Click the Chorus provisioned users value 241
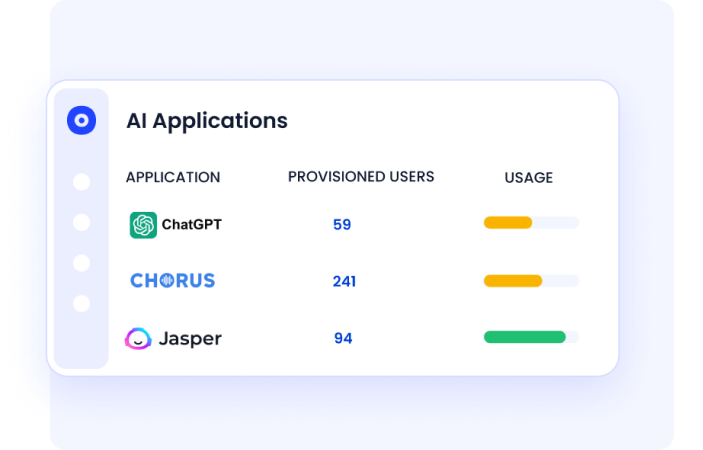Viewport: 703px width, 450px height. [x=344, y=281]
